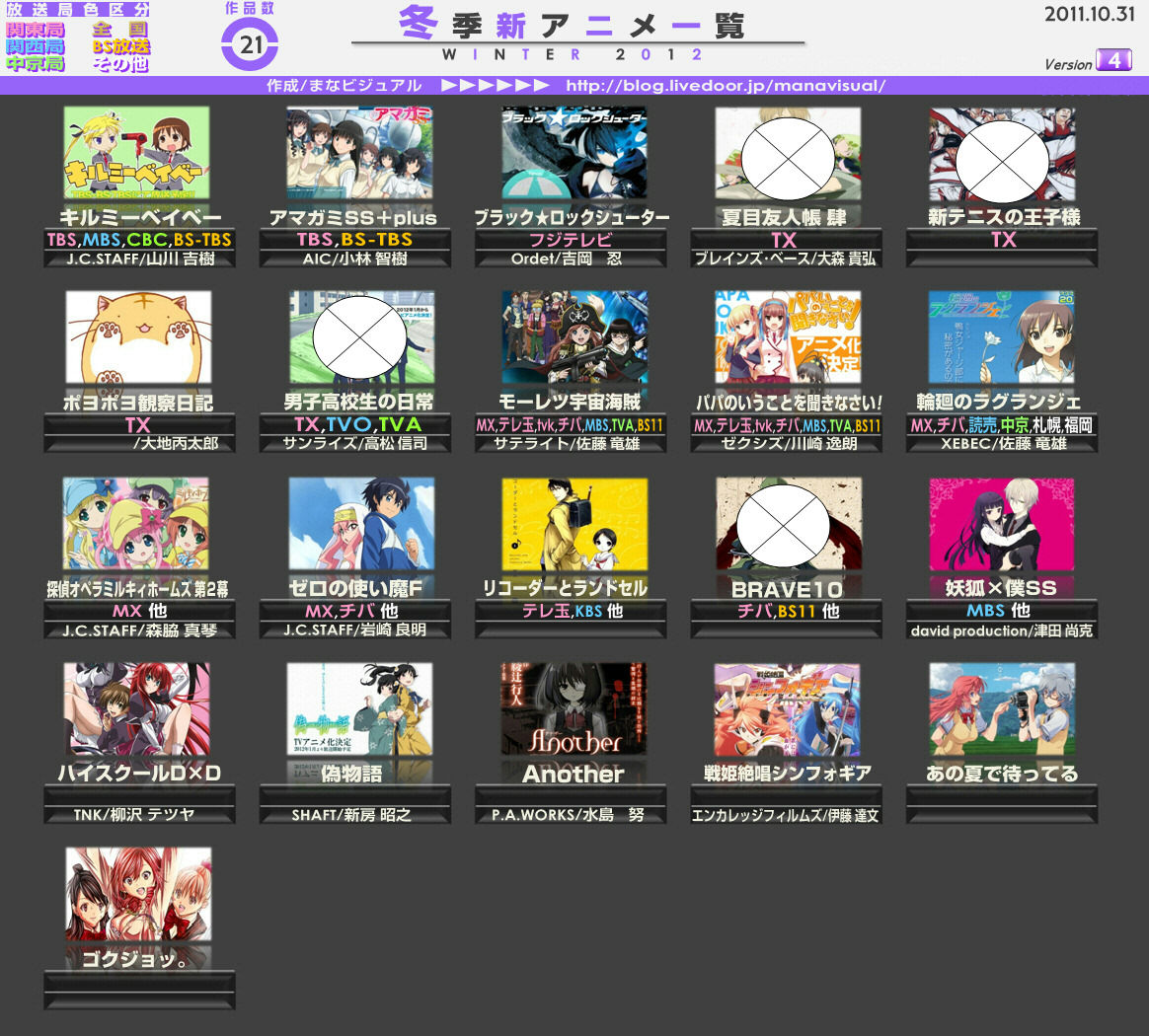
Task: Click the Another poster thumbnail
Action: coord(574,708)
